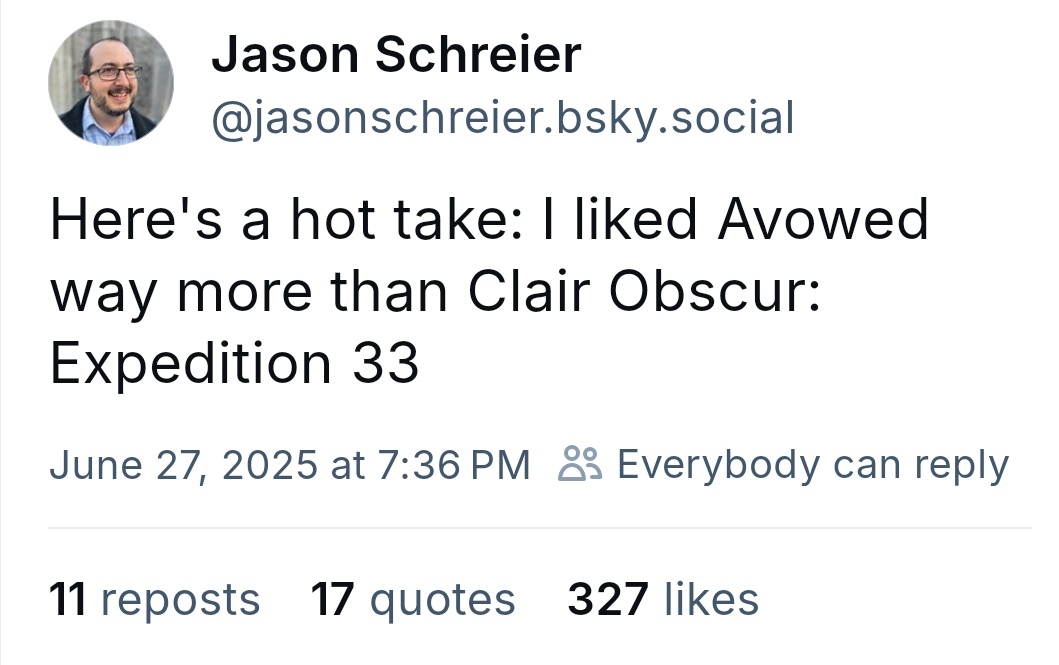
Task: Select the Everybody can reply label
Action: (812, 465)
